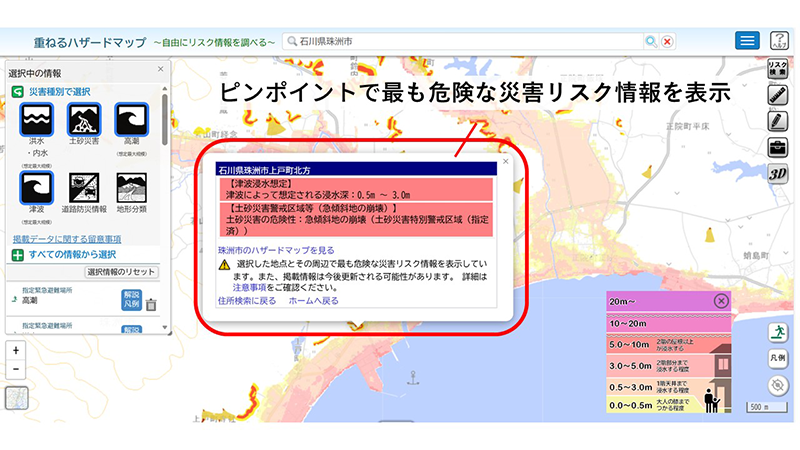This screenshot has width=800, height=450.
Task: Open the base map thumbnail switcher
Action: (x=17, y=398)
